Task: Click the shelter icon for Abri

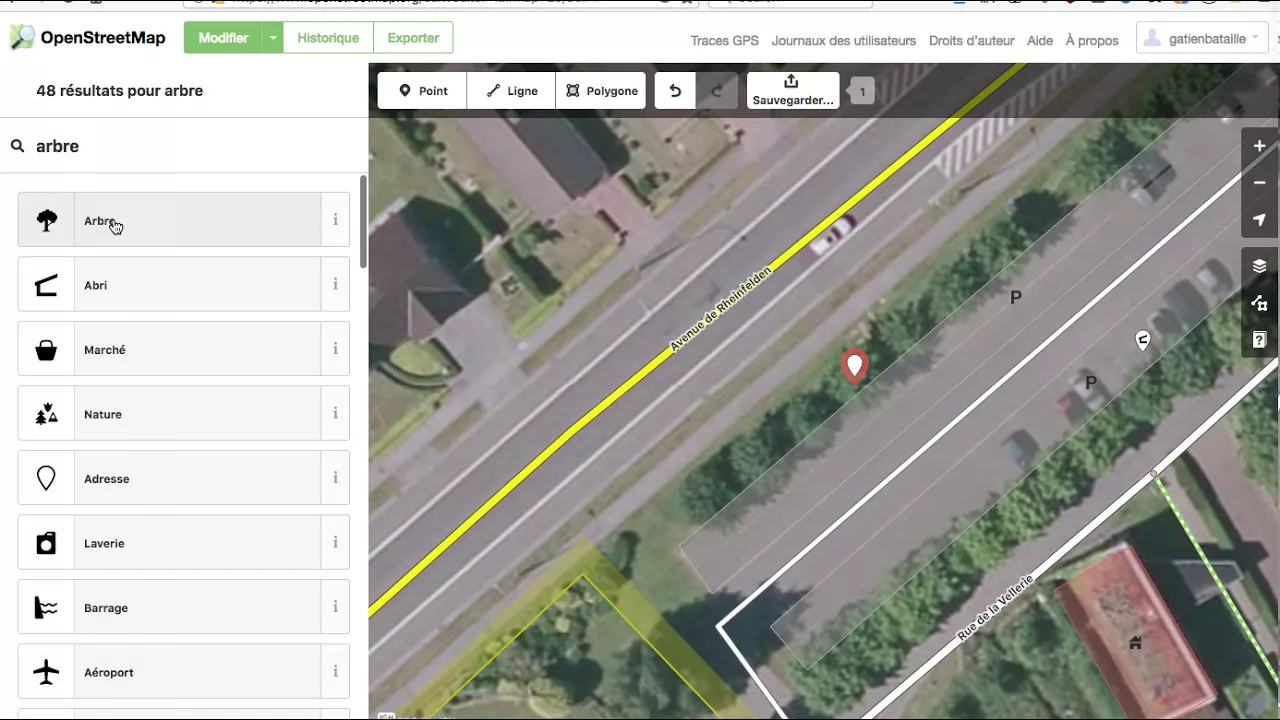Action: [x=46, y=285]
